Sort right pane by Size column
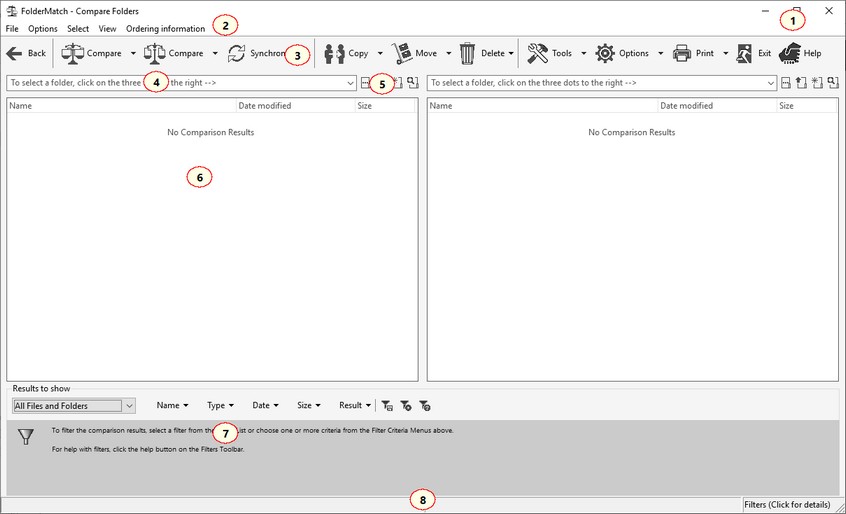 pyautogui.click(x=807, y=106)
